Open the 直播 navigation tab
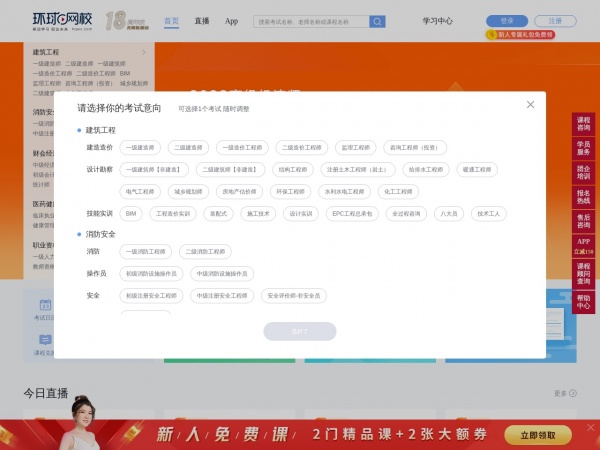 pos(202,21)
